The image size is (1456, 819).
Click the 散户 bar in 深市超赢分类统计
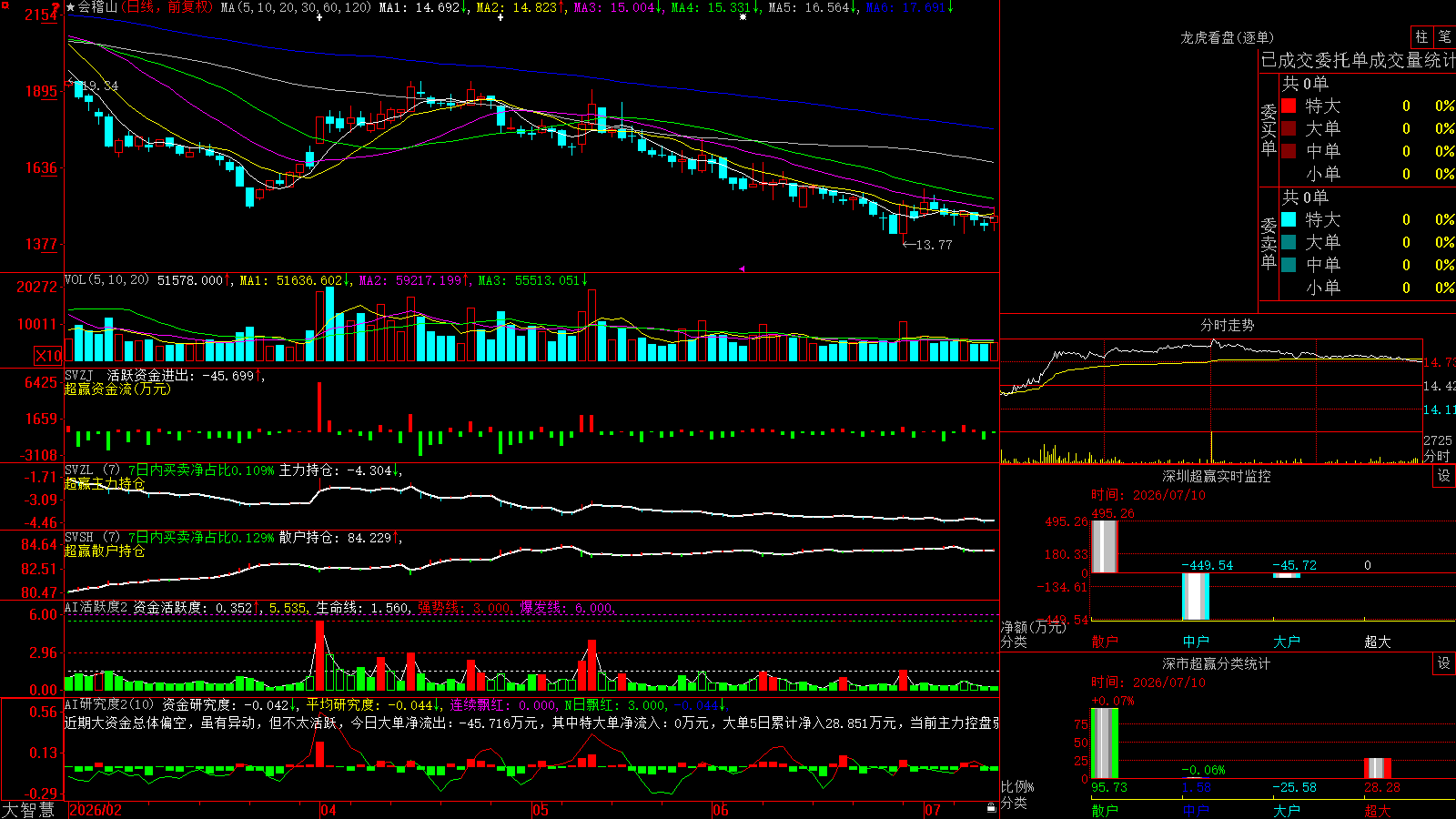[1105, 743]
